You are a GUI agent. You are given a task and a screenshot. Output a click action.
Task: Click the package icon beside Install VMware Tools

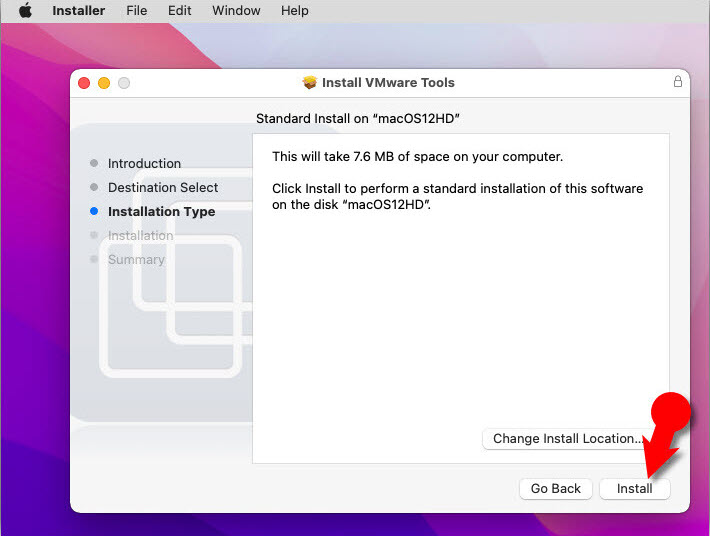[309, 83]
